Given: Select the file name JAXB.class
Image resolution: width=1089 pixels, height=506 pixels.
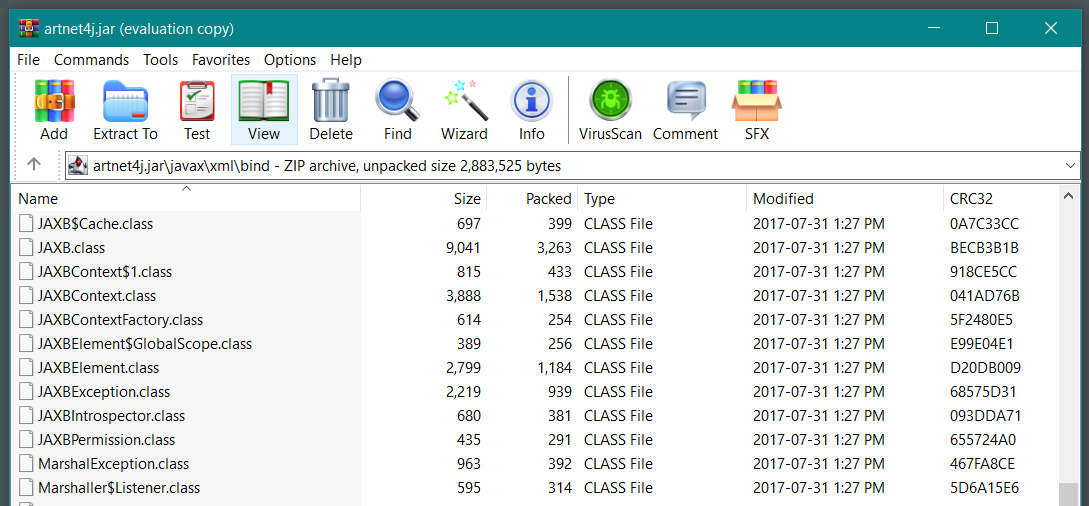Looking at the screenshot, I should click(72, 247).
